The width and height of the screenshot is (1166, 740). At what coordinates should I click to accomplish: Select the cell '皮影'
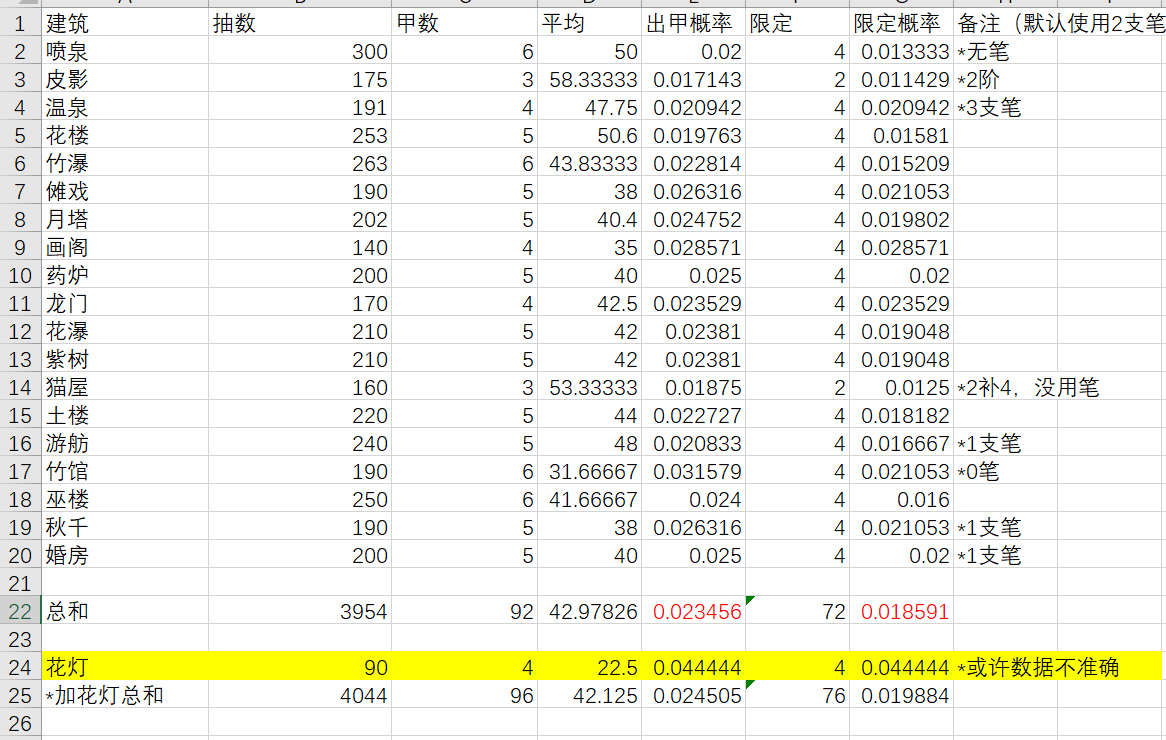(x=125, y=80)
